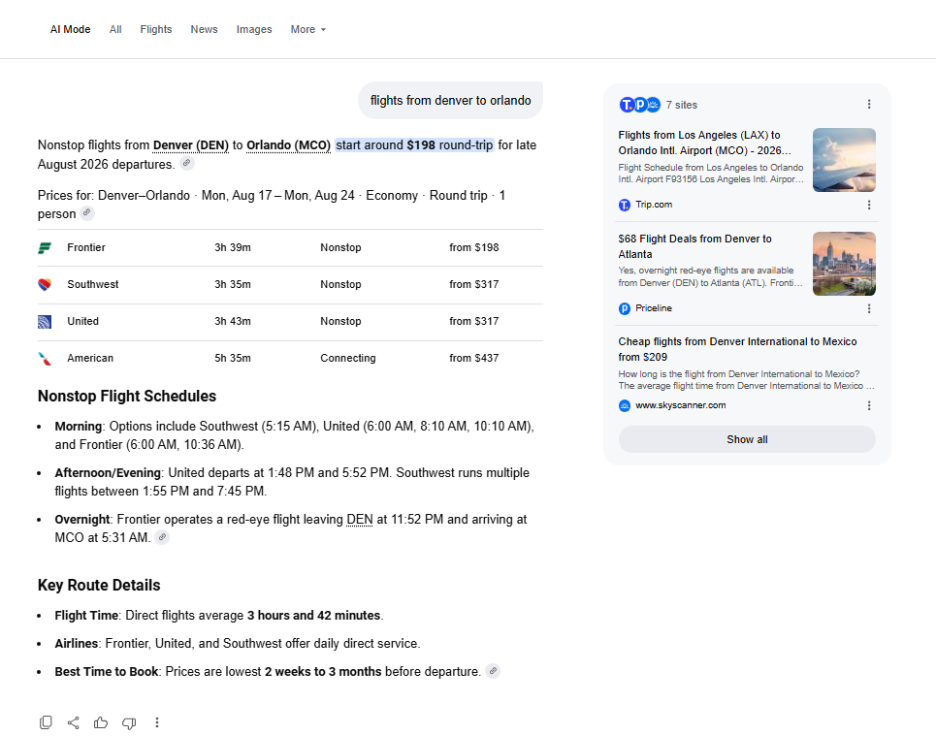This screenshot has height=753, width=936.
Task: Click the thumbs up feedback icon
Action: tap(101, 723)
